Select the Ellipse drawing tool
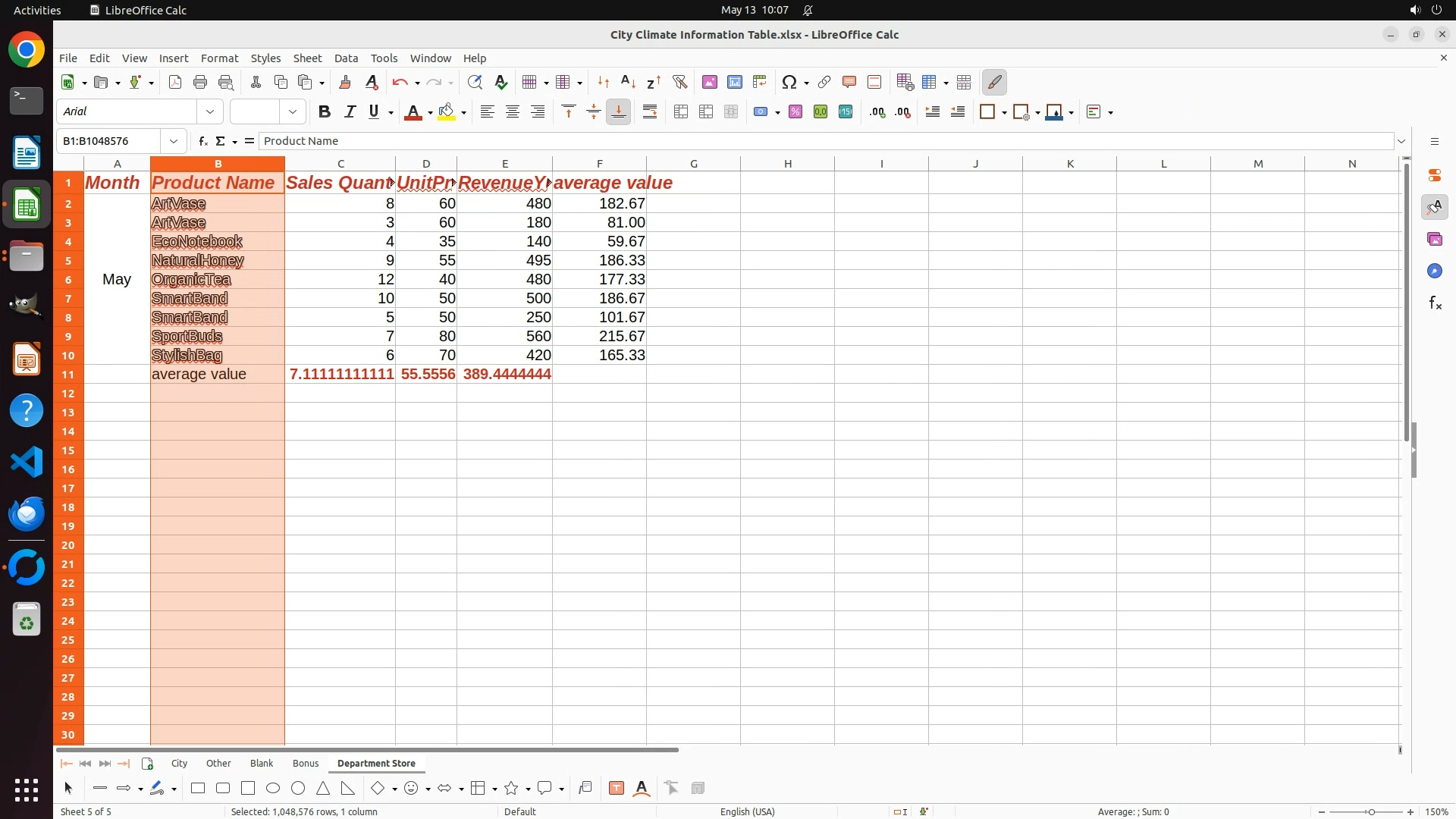Screen dimensions: 1456x819 (273, 789)
